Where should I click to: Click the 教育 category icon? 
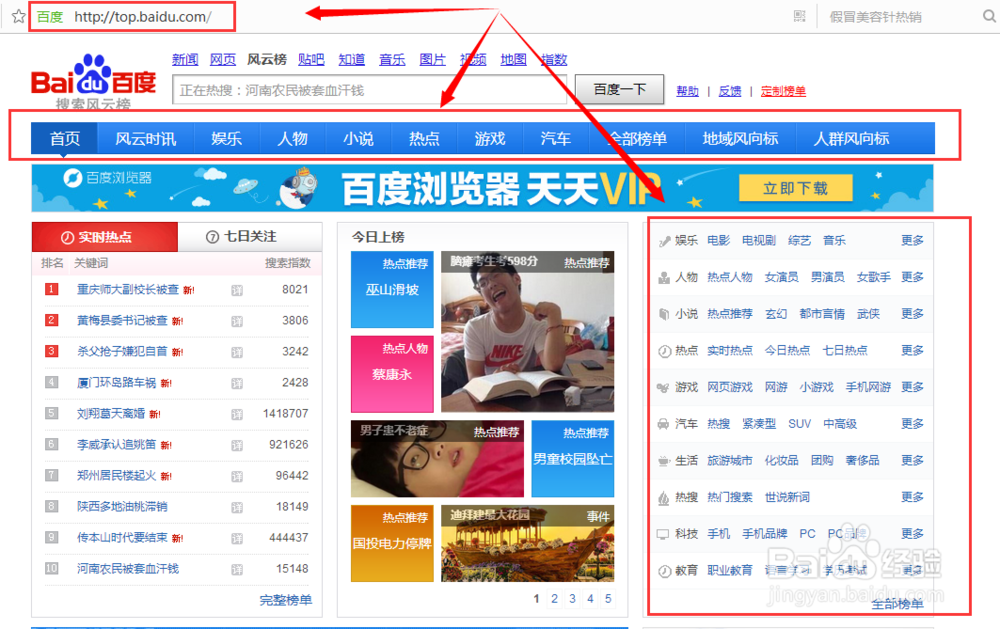tap(664, 571)
